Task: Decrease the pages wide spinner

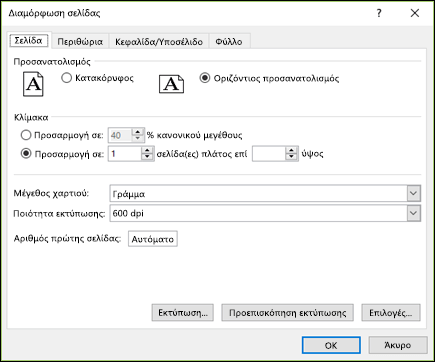Action: [147, 157]
